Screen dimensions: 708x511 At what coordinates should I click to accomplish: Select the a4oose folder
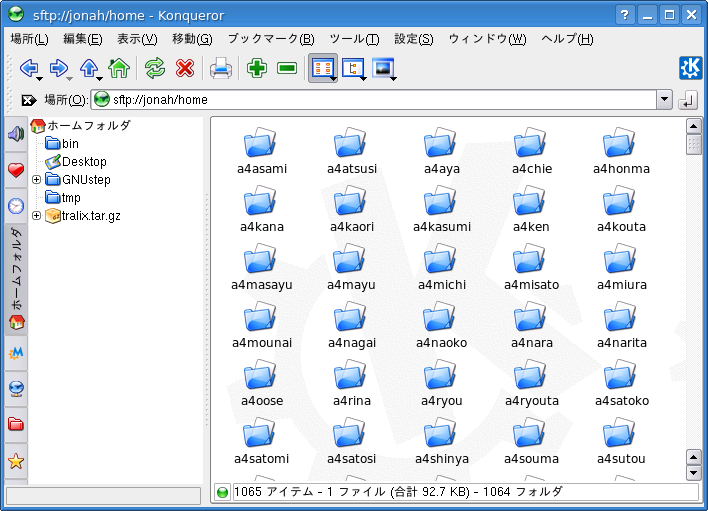(262, 383)
